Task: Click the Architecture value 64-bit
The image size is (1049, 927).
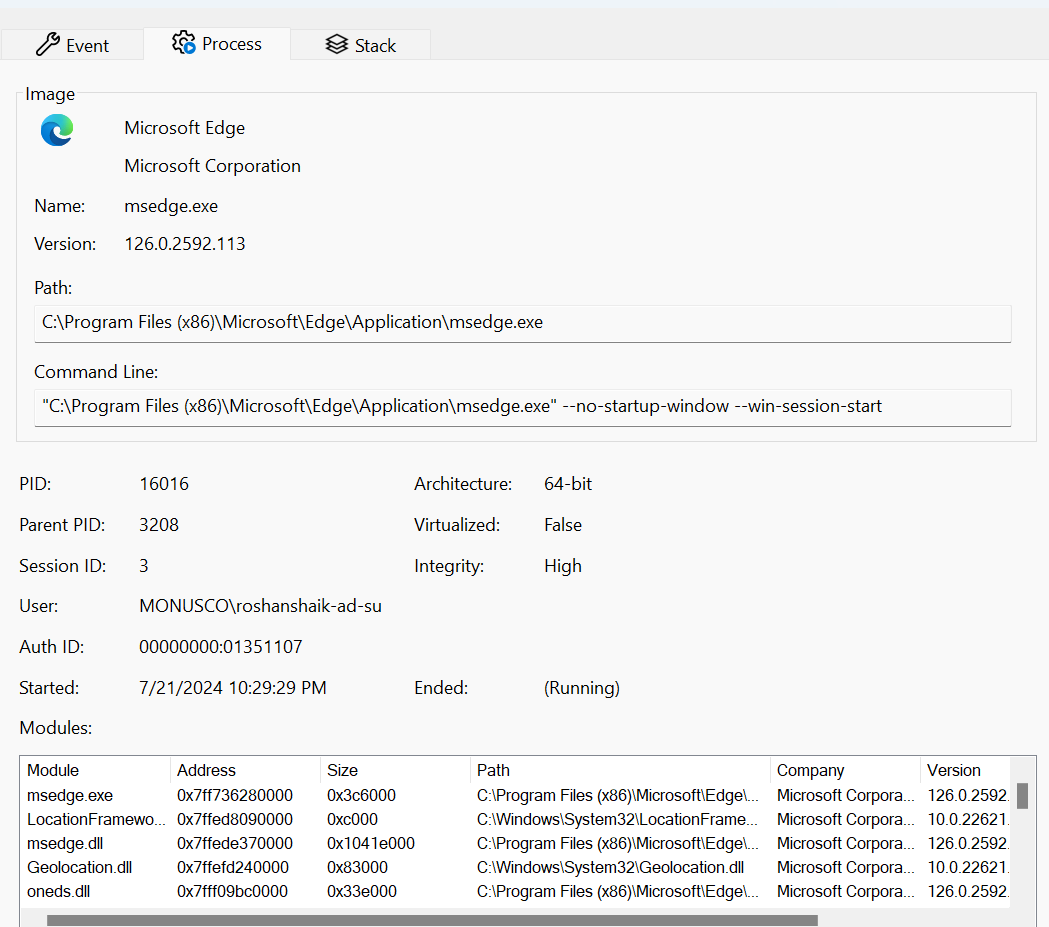Action: 568,484
